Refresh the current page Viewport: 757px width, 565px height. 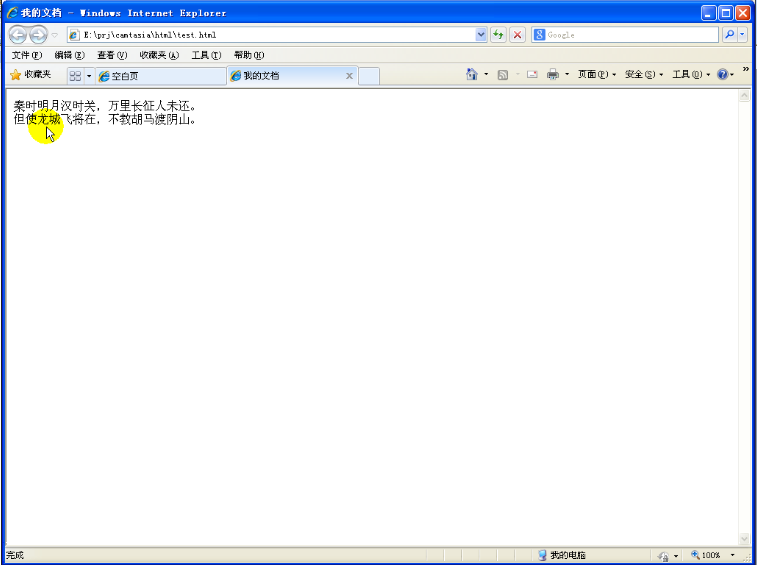[498, 35]
